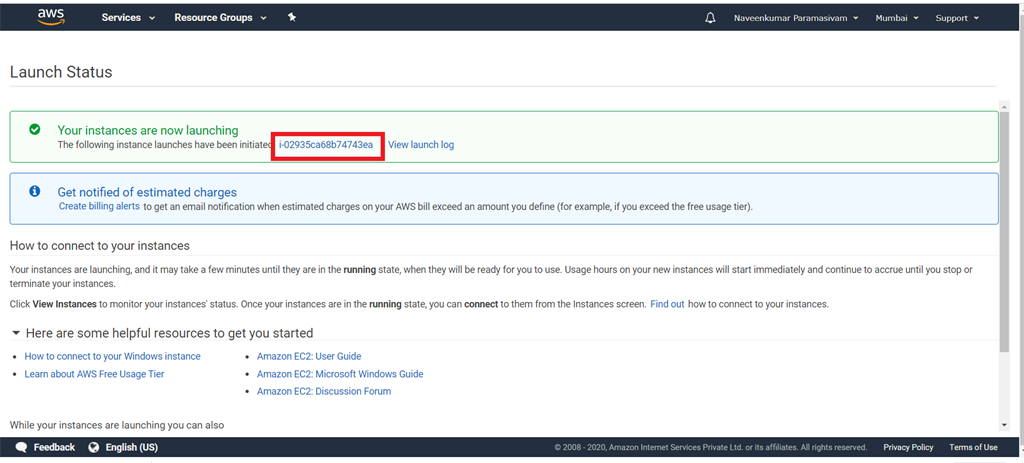
Task: Click 'While your instances are launching' text
Action: click(x=117, y=425)
